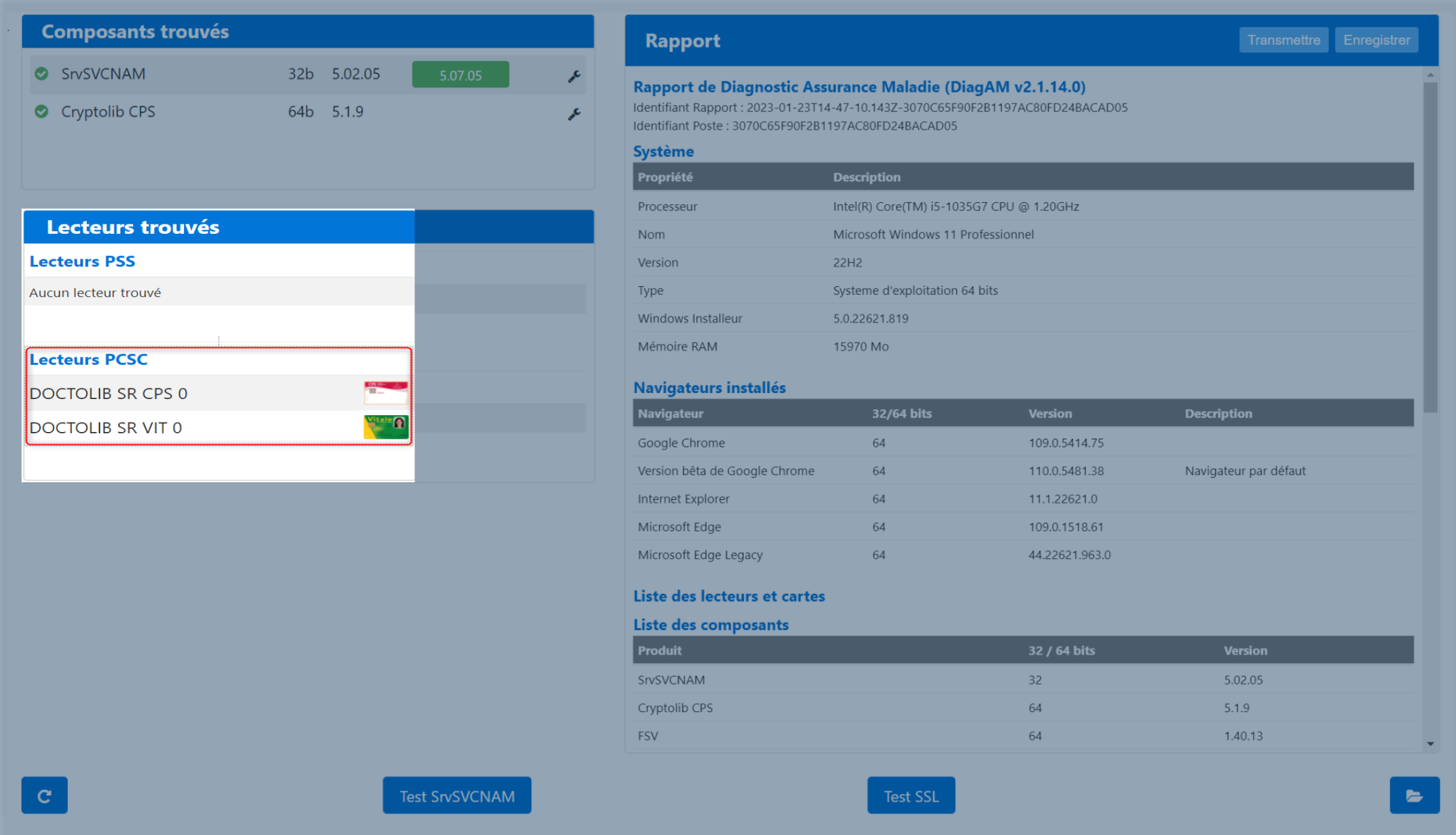Click the Système section heading

(x=663, y=151)
